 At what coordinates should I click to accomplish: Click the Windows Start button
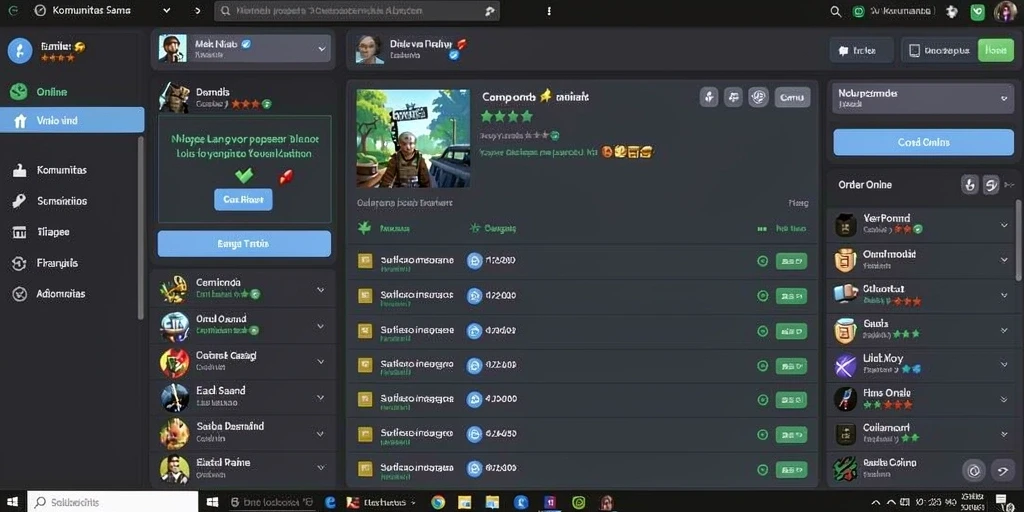tap(12, 502)
